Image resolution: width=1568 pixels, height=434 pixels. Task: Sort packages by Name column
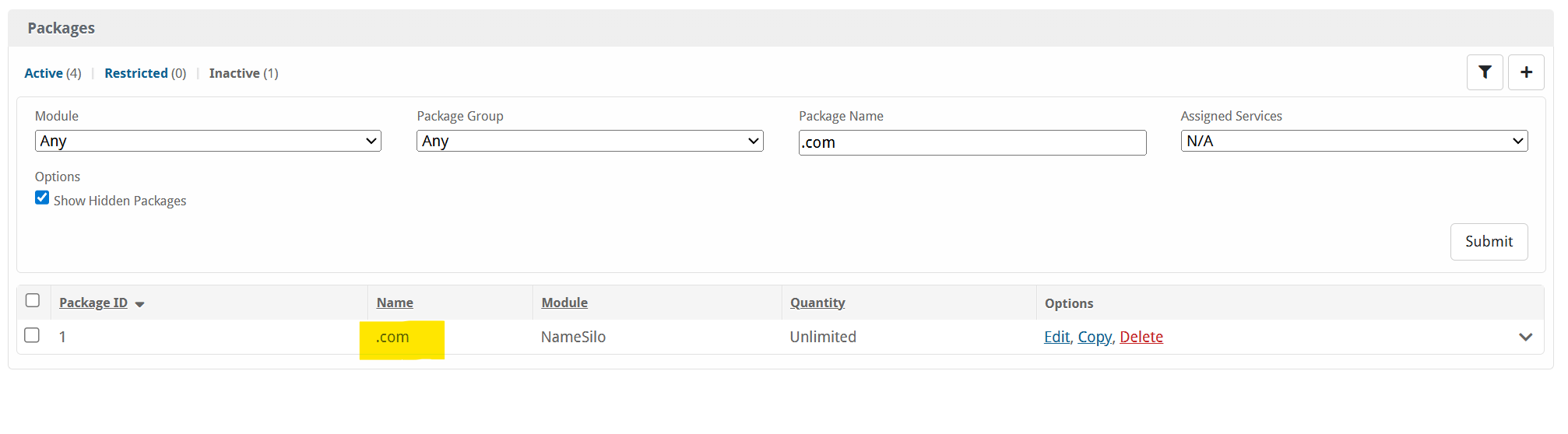pyautogui.click(x=395, y=303)
